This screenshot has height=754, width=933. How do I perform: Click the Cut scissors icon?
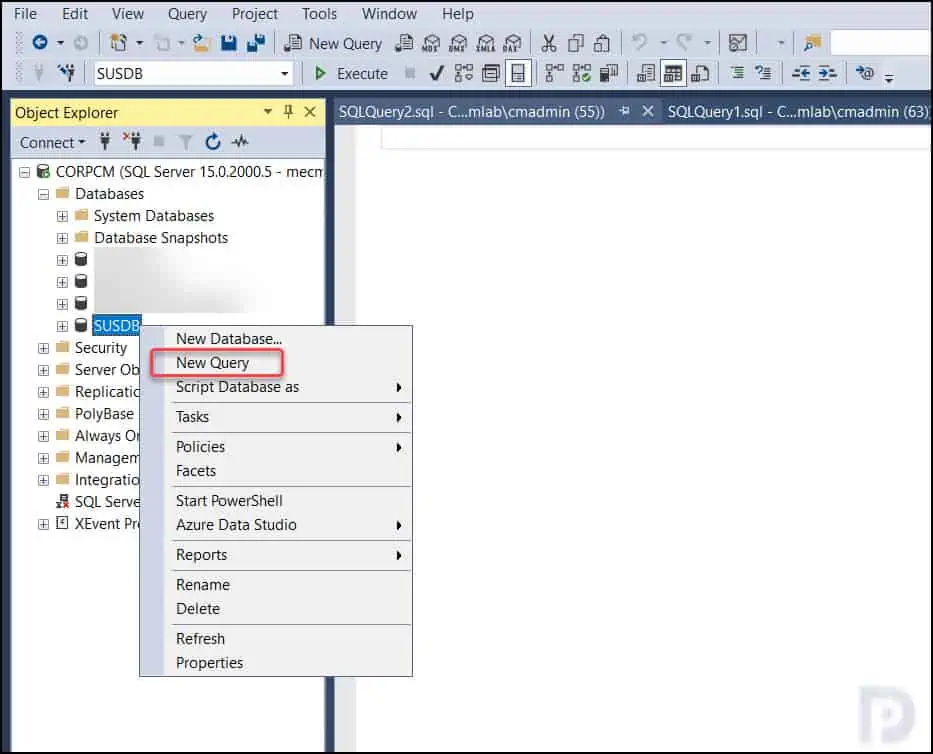click(549, 43)
